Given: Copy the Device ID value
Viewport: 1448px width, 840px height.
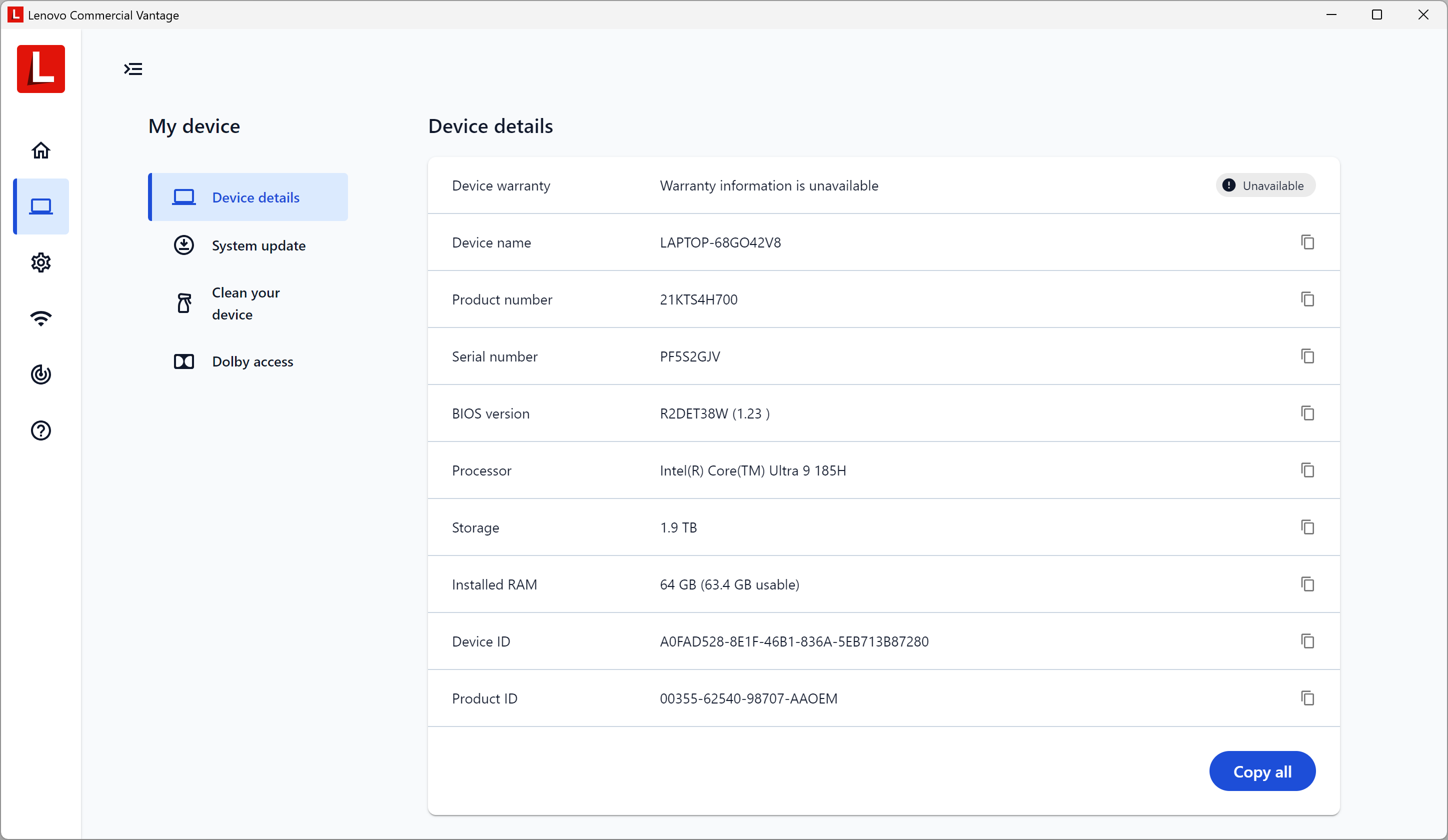Looking at the screenshot, I should 1307,641.
